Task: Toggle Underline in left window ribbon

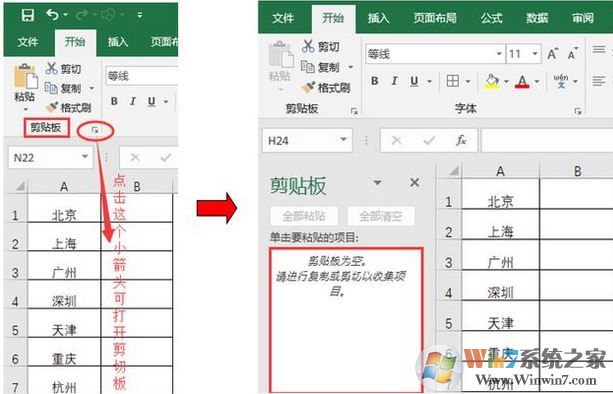Action: point(152,102)
